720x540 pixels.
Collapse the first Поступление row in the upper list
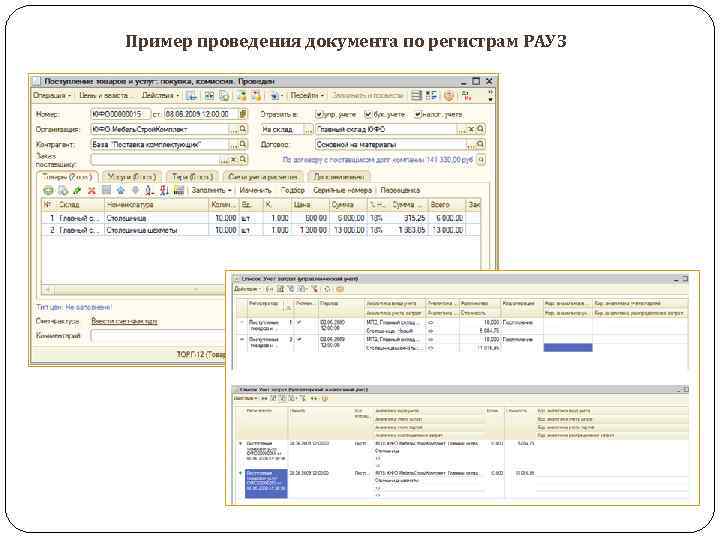click(x=242, y=322)
